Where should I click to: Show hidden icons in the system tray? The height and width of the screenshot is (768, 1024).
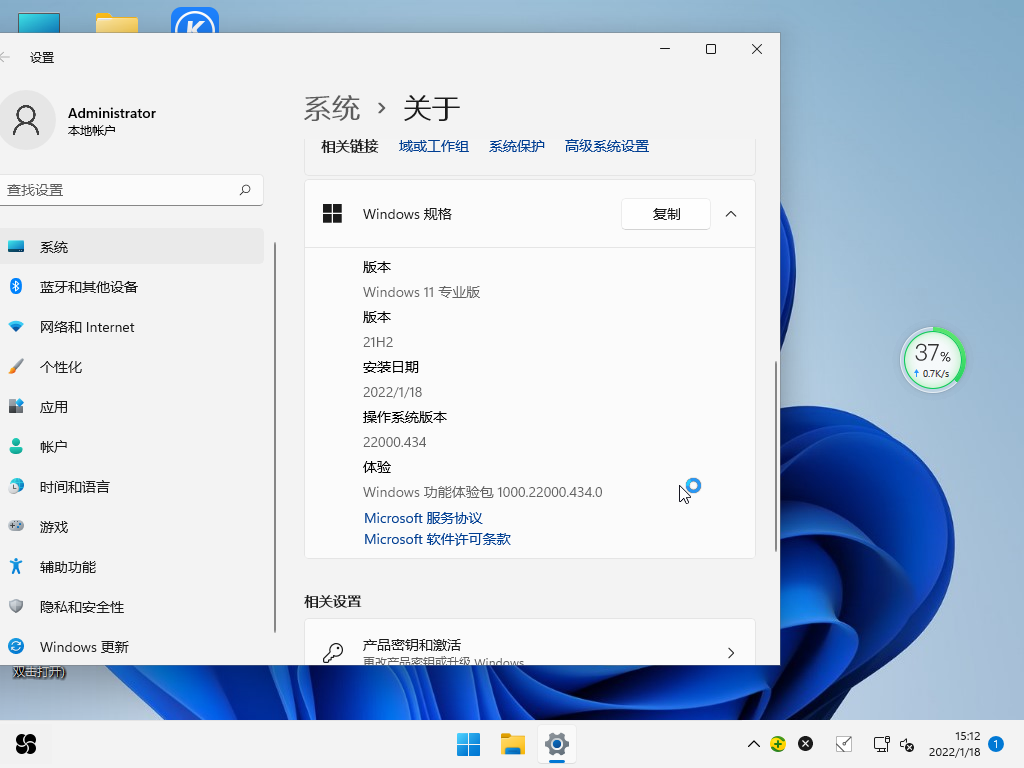(x=753, y=744)
